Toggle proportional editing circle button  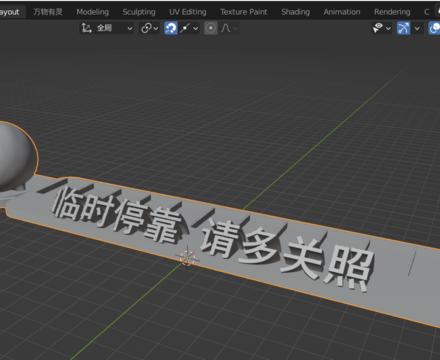click(x=211, y=28)
